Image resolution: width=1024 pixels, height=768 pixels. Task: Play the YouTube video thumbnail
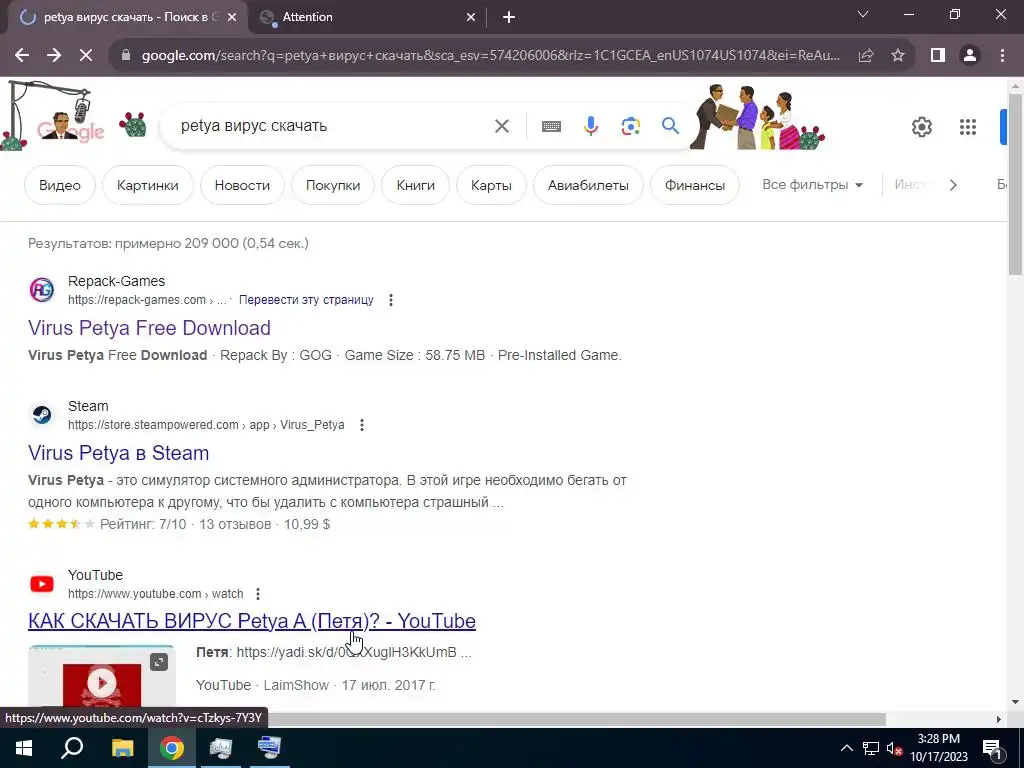(102, 683)
